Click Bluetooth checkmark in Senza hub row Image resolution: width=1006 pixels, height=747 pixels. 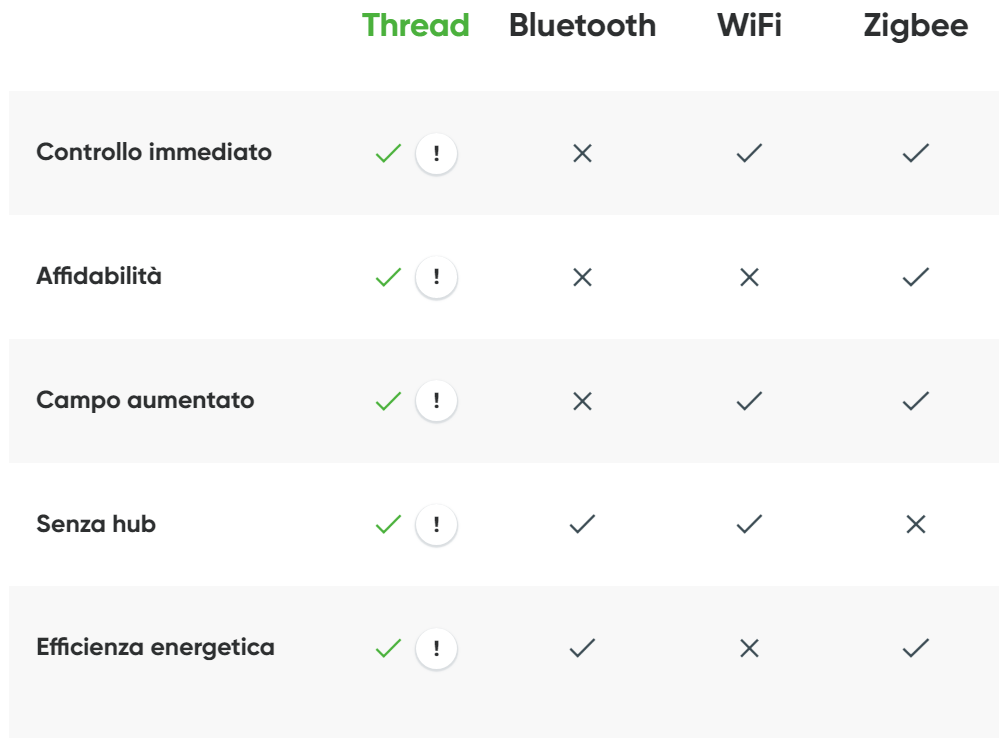click(582, 524)
